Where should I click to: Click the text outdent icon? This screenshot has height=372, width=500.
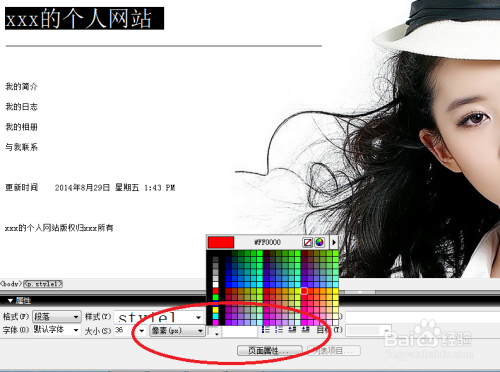point(292,330)
